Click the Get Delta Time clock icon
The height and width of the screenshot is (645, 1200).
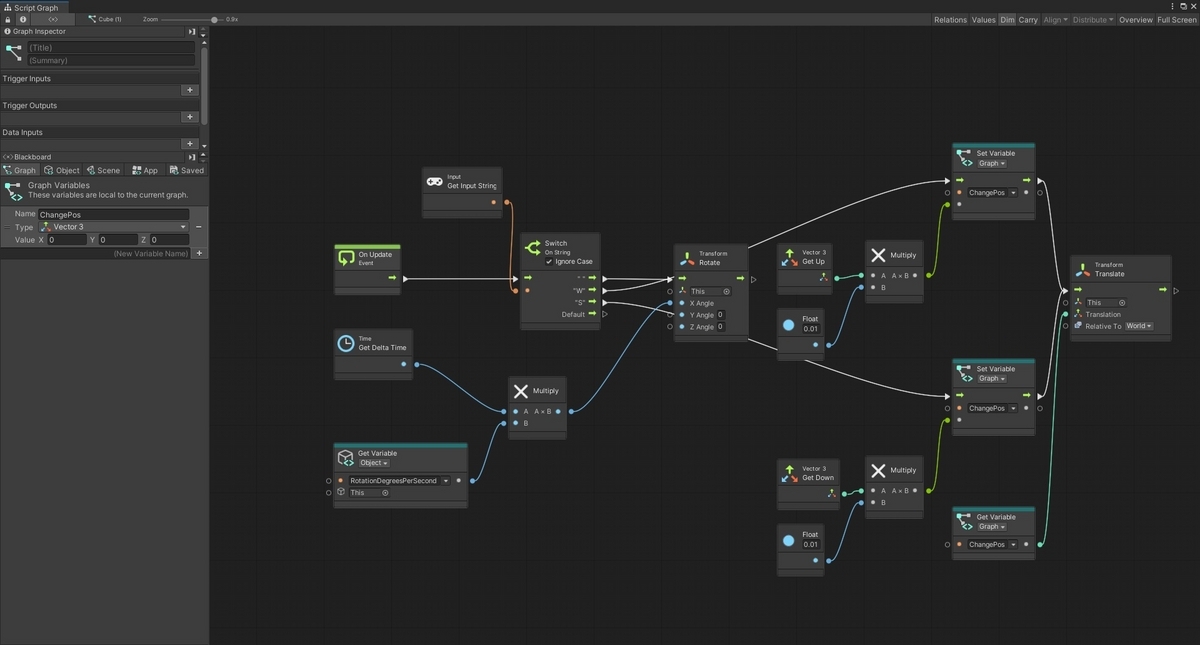click(x=346, y=343)
